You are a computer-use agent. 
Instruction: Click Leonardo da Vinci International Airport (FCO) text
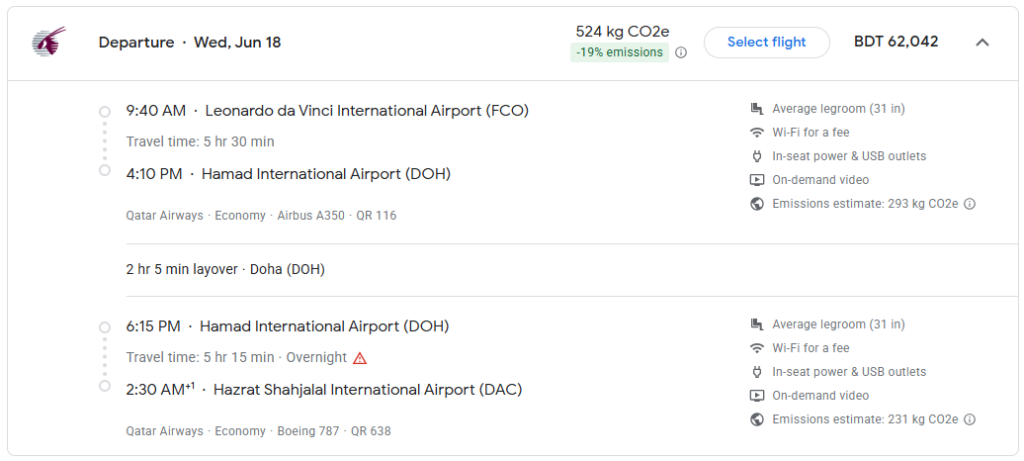[x=367, y=111]
